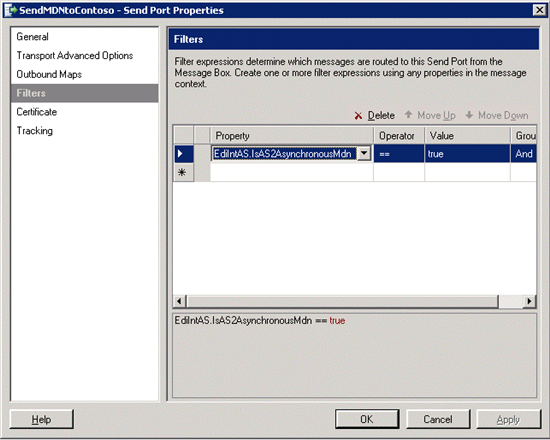
Task: Click the And grouping cell
Action: [x=523, y=154]
